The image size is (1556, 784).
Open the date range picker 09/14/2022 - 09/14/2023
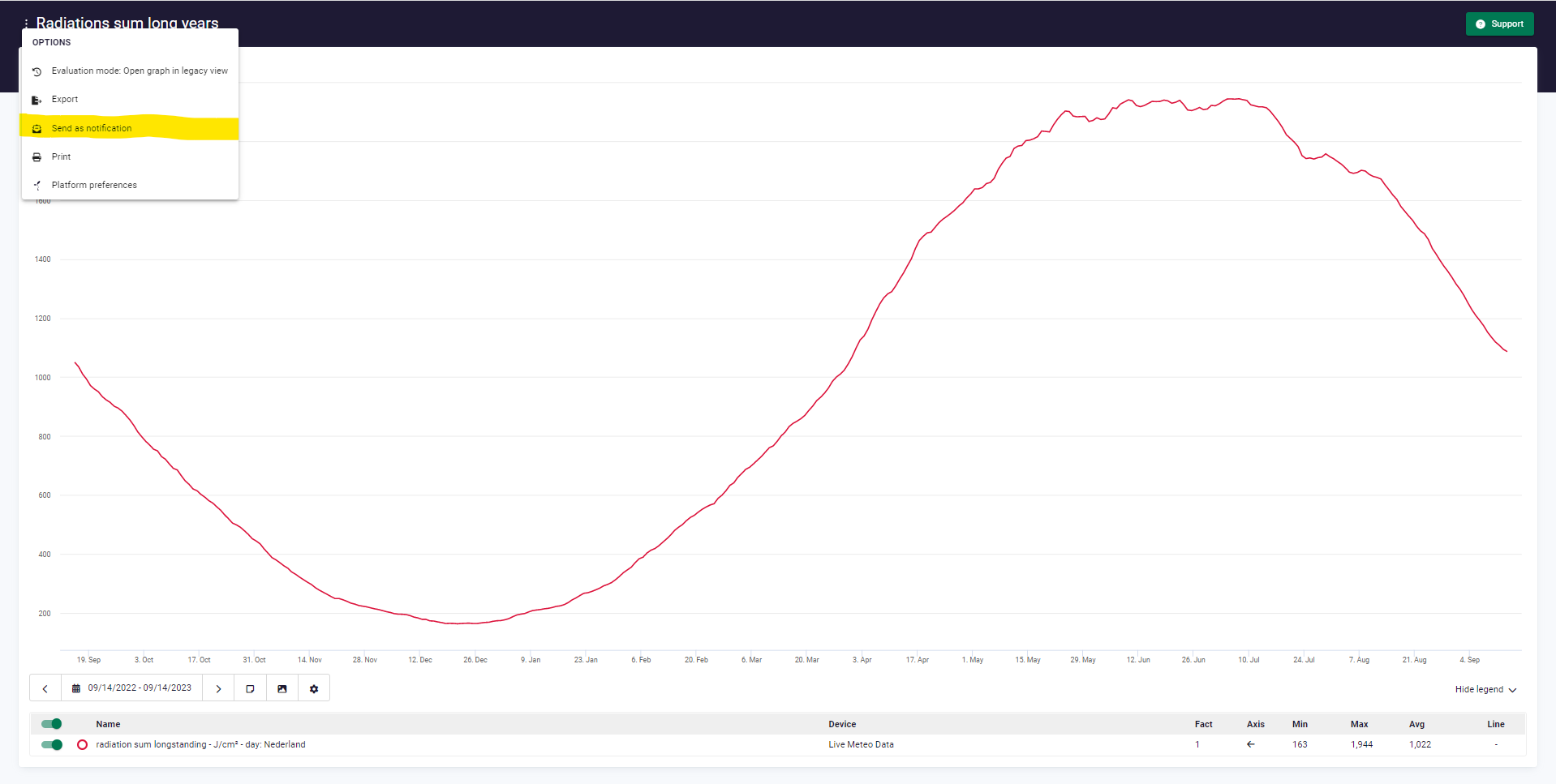coord(132,688)
